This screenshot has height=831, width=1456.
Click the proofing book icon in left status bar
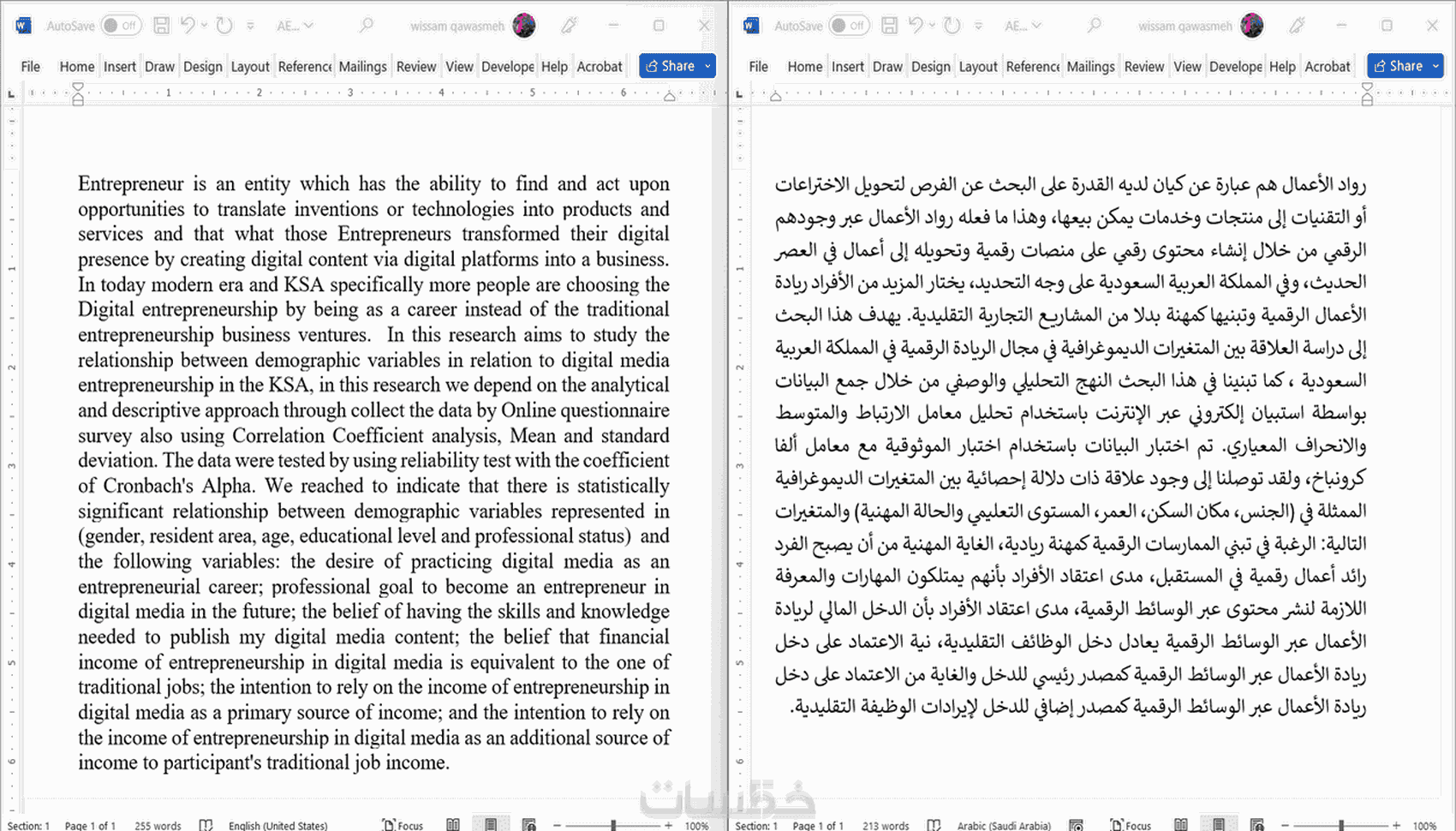pyautogui.click(x=206, y=825)
